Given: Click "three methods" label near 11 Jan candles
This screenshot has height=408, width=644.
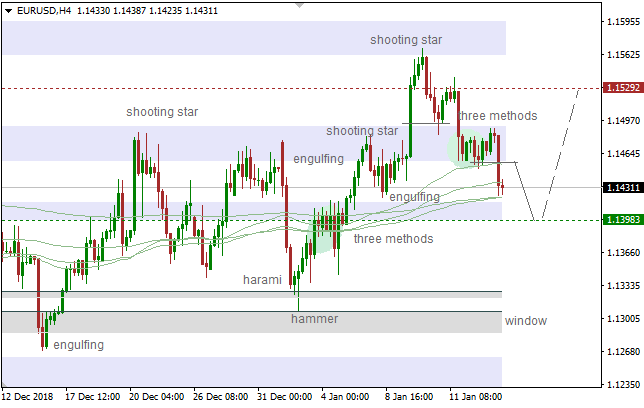Looking at the screenshot, I should point(498,116).
